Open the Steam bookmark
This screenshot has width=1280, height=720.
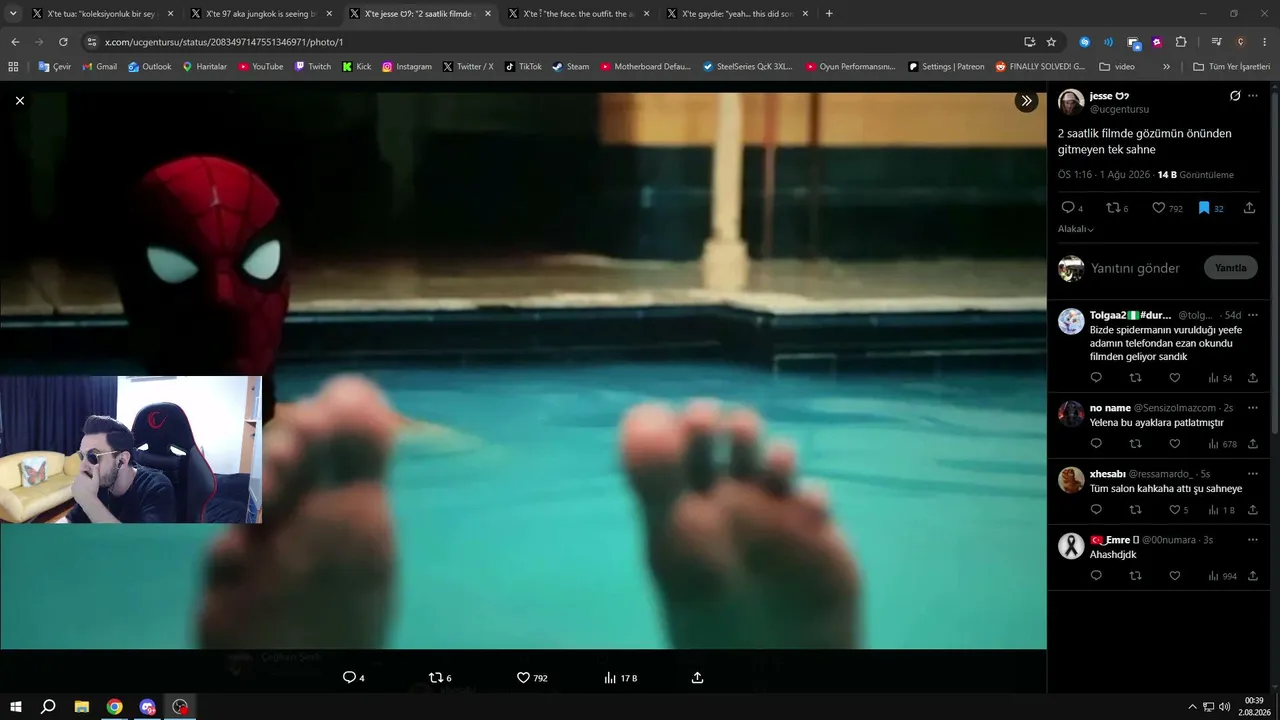tap(571, 67)
